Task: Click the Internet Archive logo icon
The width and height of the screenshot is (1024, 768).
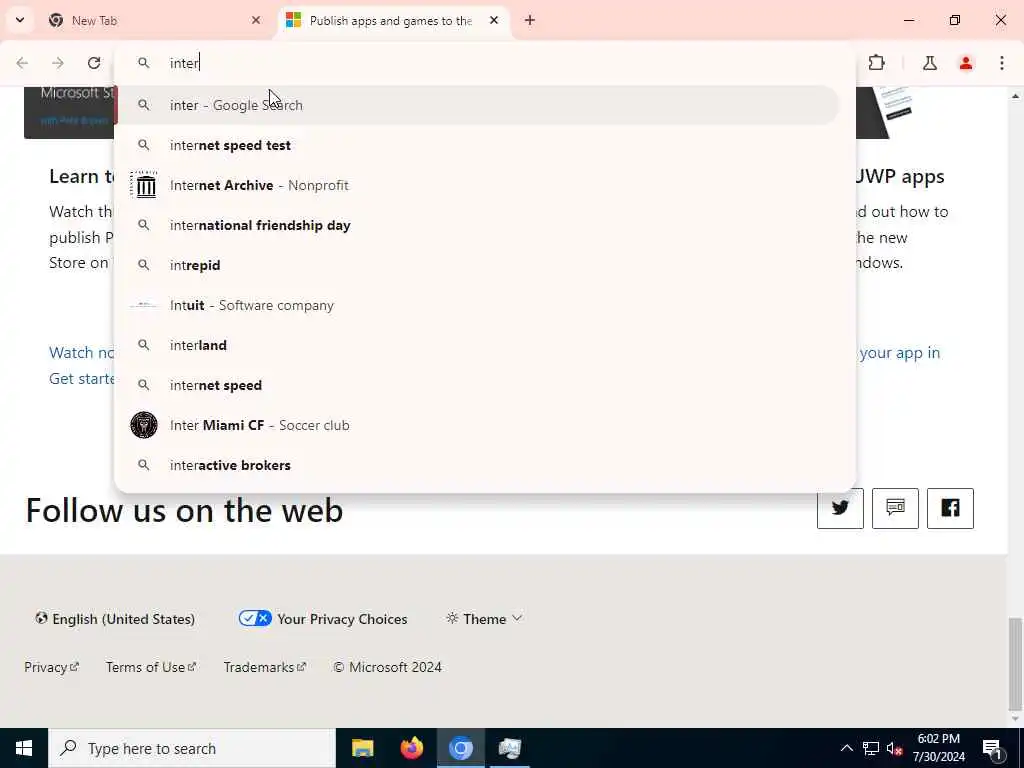Action: (144, 185)
